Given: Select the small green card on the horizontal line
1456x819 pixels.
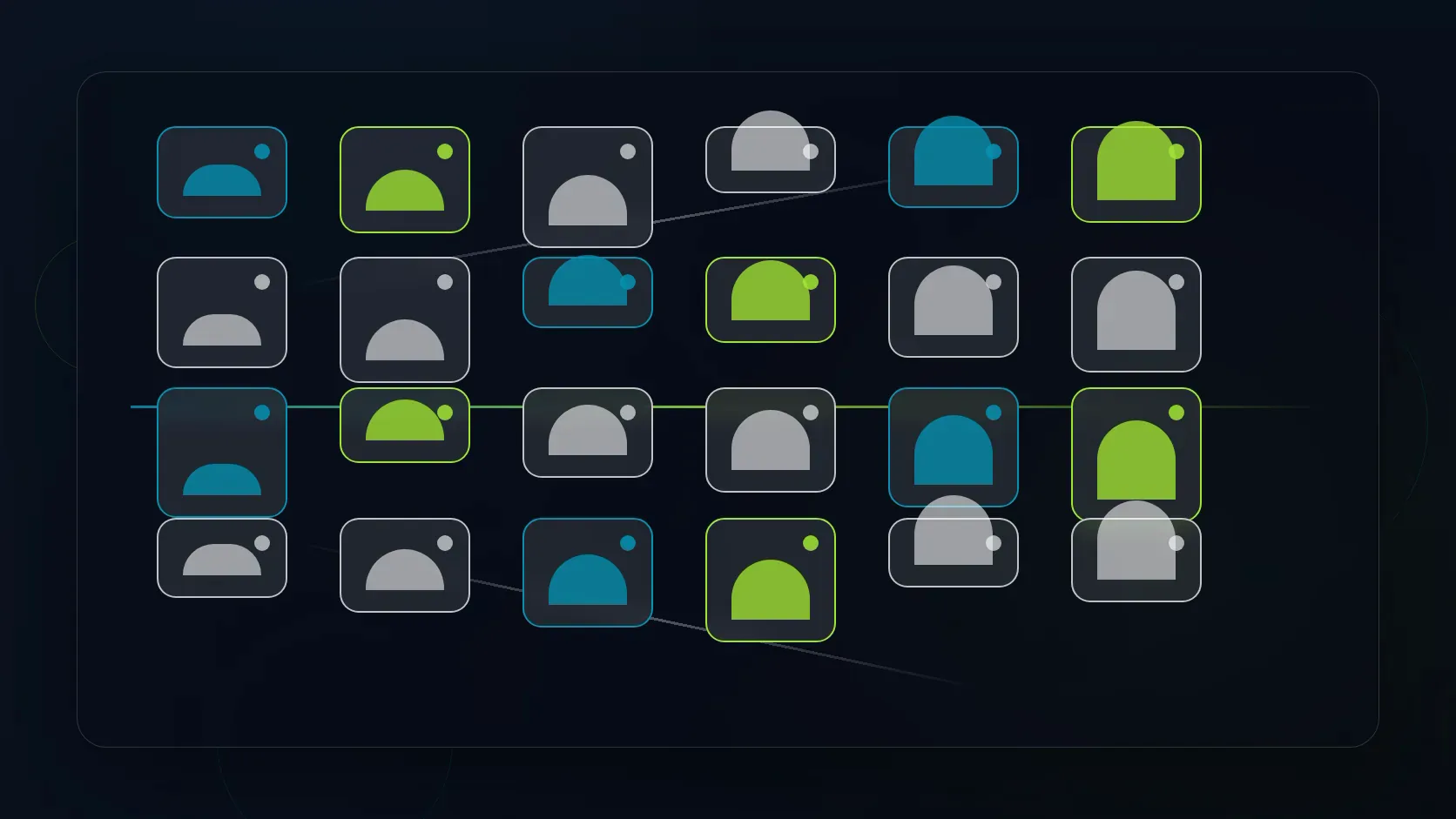Looking at the screenshot, I should point(405,425).
